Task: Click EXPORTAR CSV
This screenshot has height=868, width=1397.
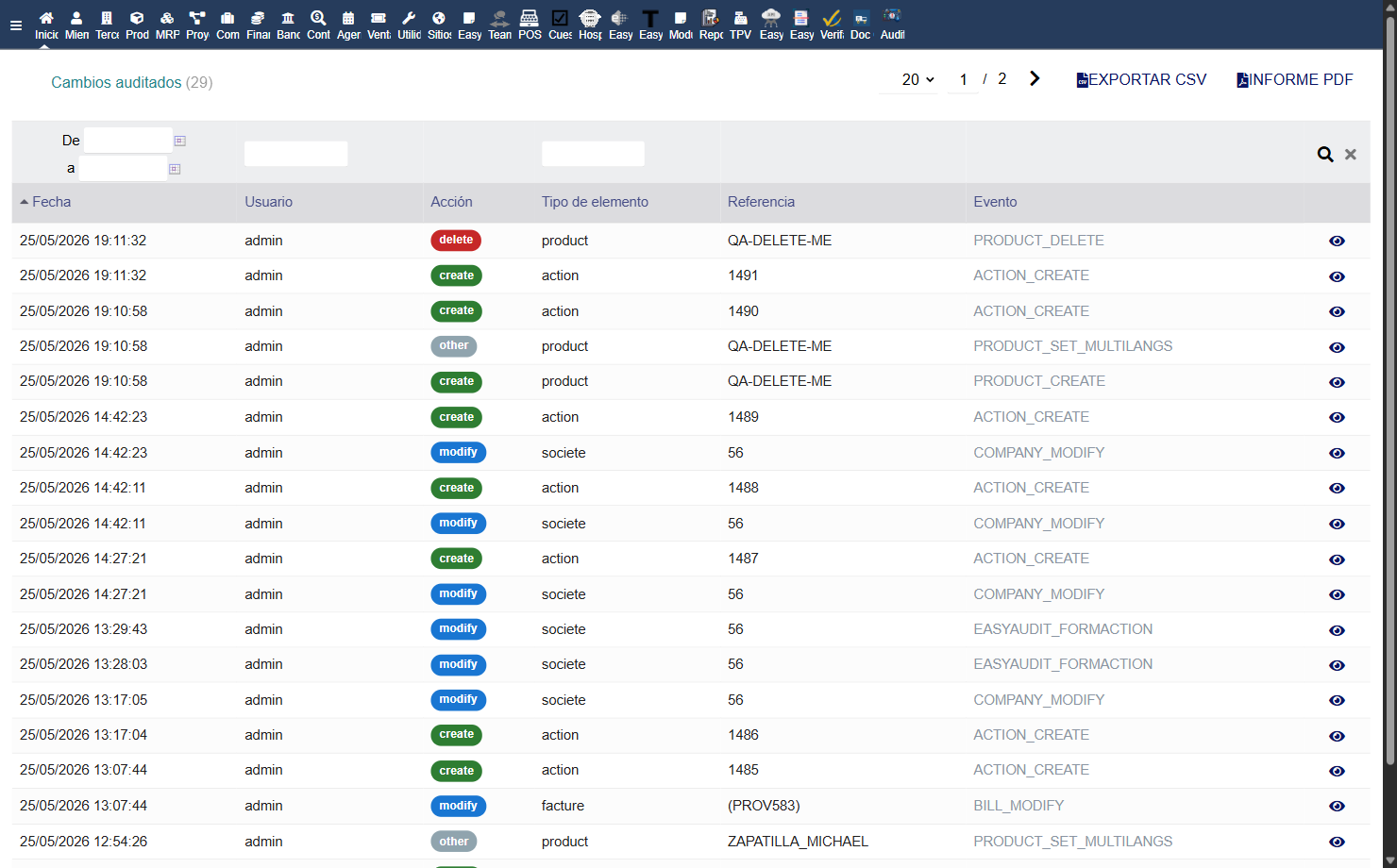Action: [x=1141, y=80]
